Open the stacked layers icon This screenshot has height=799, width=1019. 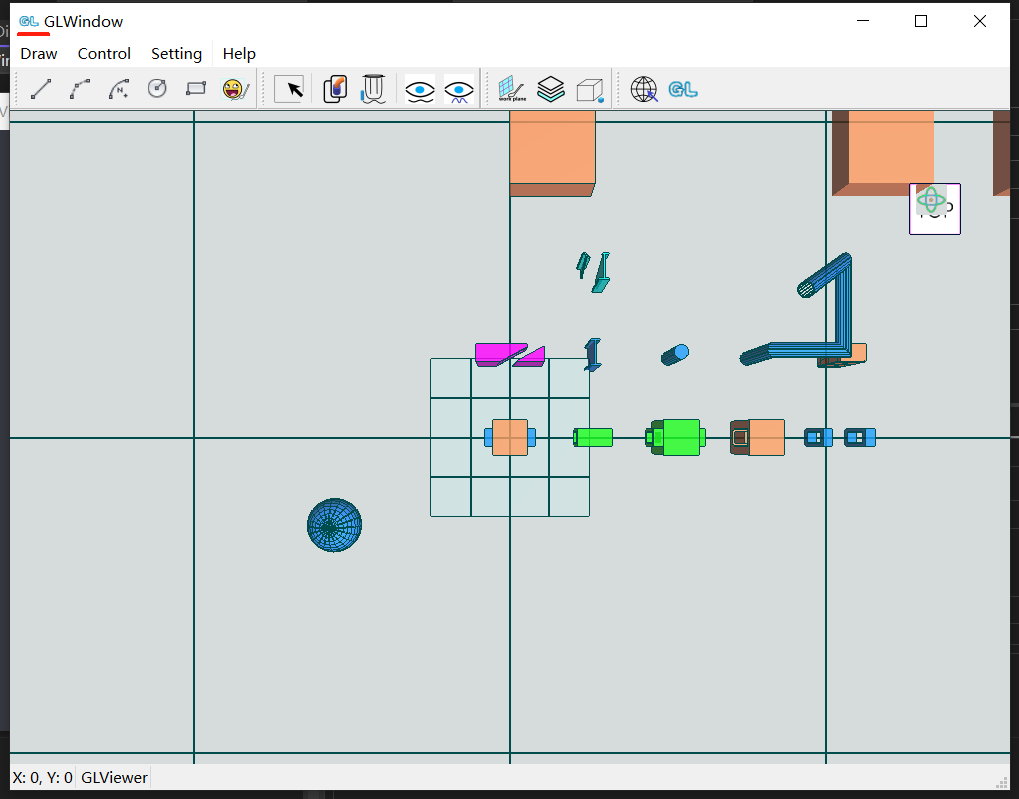[551, 89]
